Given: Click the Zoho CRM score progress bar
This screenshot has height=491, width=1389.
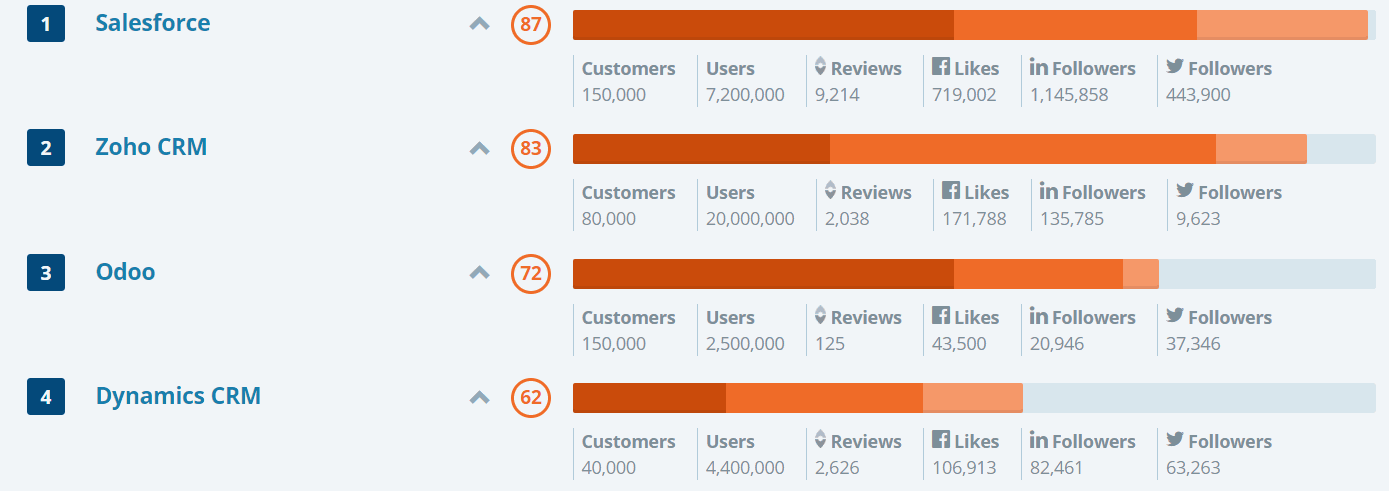Looking at the screenshot, I should pyautogui.click(x=974, y=149).
